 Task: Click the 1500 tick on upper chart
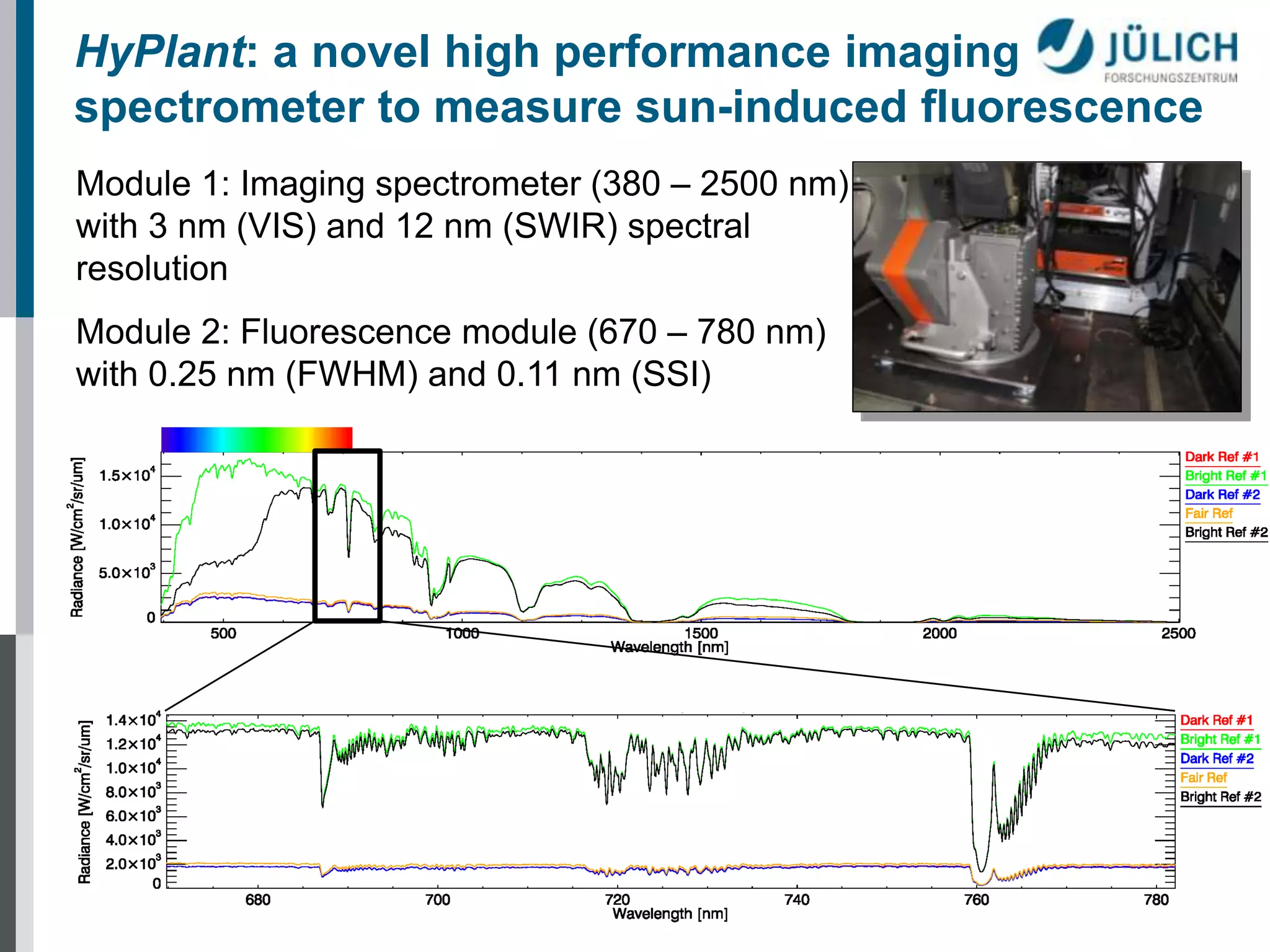[x=701, y=633]
